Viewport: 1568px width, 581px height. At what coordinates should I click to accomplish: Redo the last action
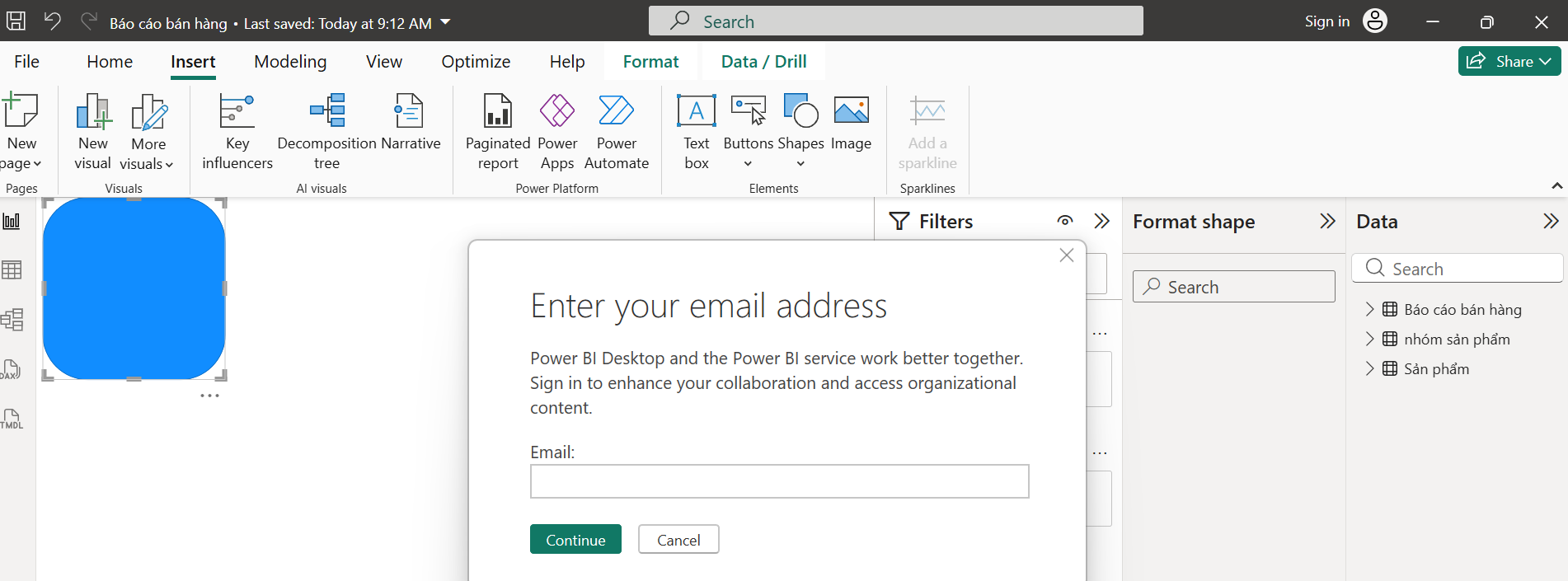click(89, 21)
